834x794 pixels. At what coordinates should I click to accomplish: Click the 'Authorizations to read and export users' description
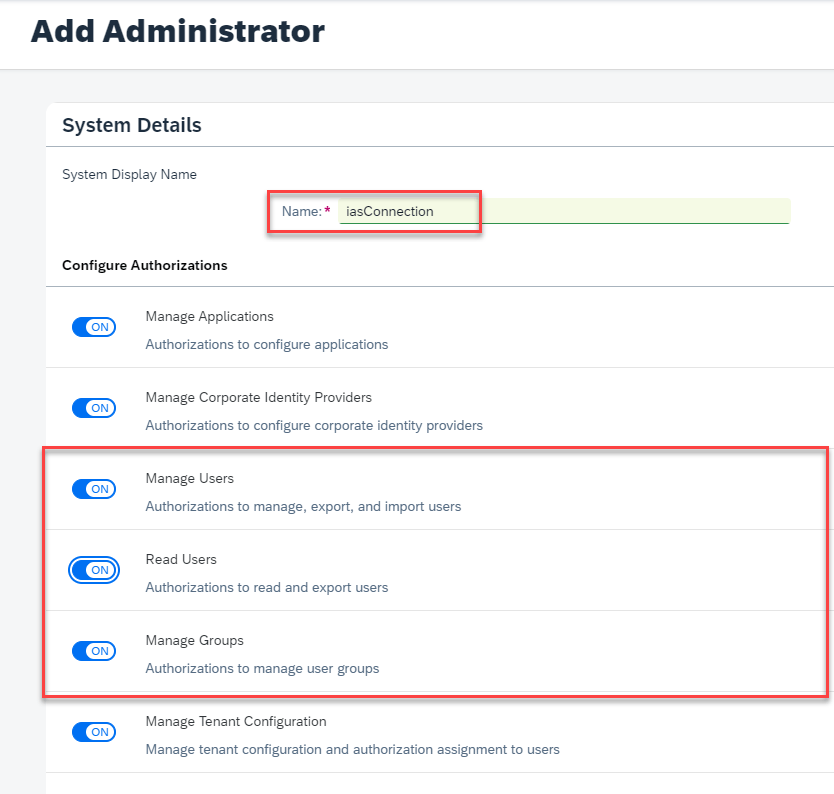[x=266, y=588]
